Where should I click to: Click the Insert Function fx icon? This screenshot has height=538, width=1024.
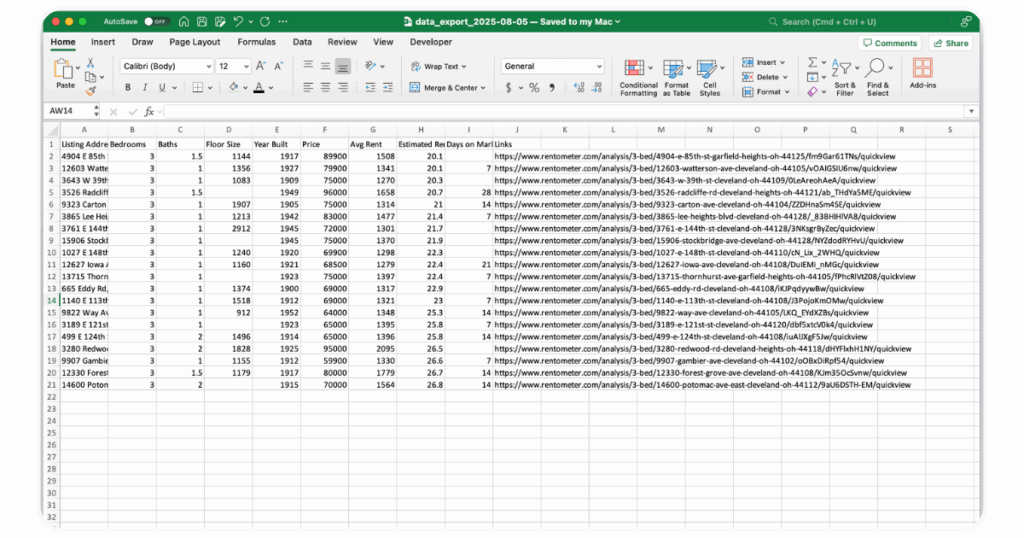click(149, 112)
